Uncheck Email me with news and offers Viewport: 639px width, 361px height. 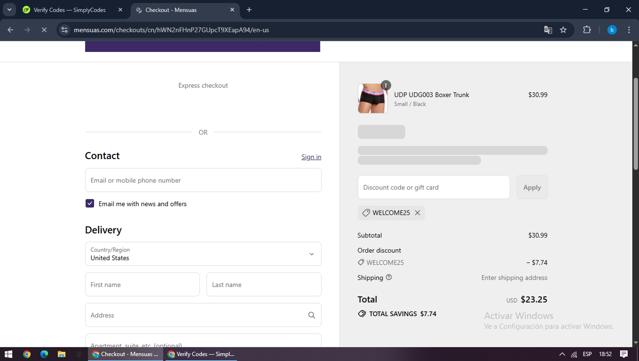point(90,203)
